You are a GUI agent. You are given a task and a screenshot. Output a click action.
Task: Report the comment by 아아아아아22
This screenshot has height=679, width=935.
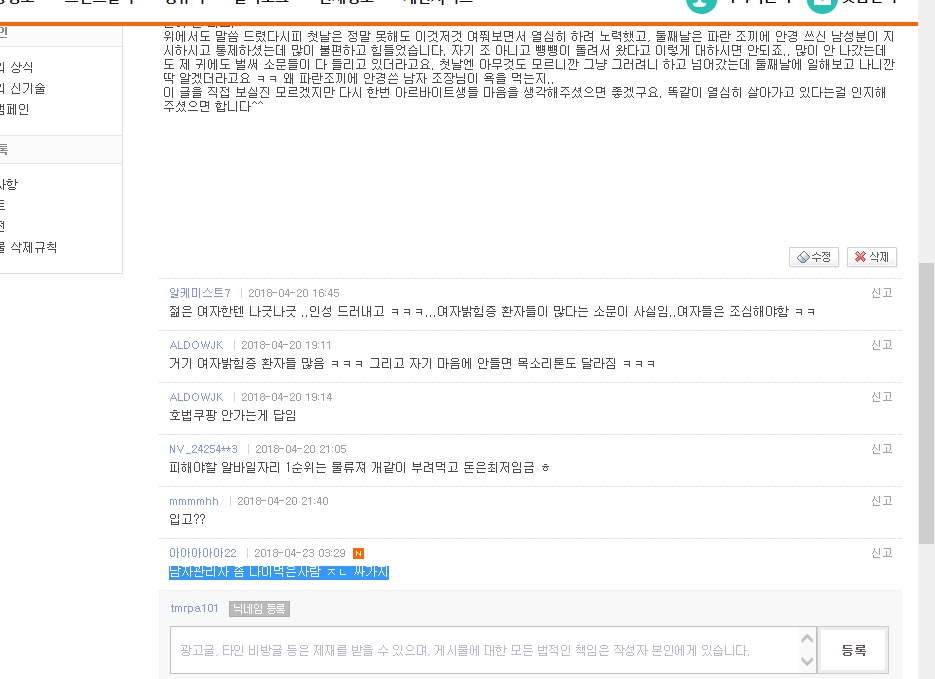pyautogui.click(x=881, y=553)
